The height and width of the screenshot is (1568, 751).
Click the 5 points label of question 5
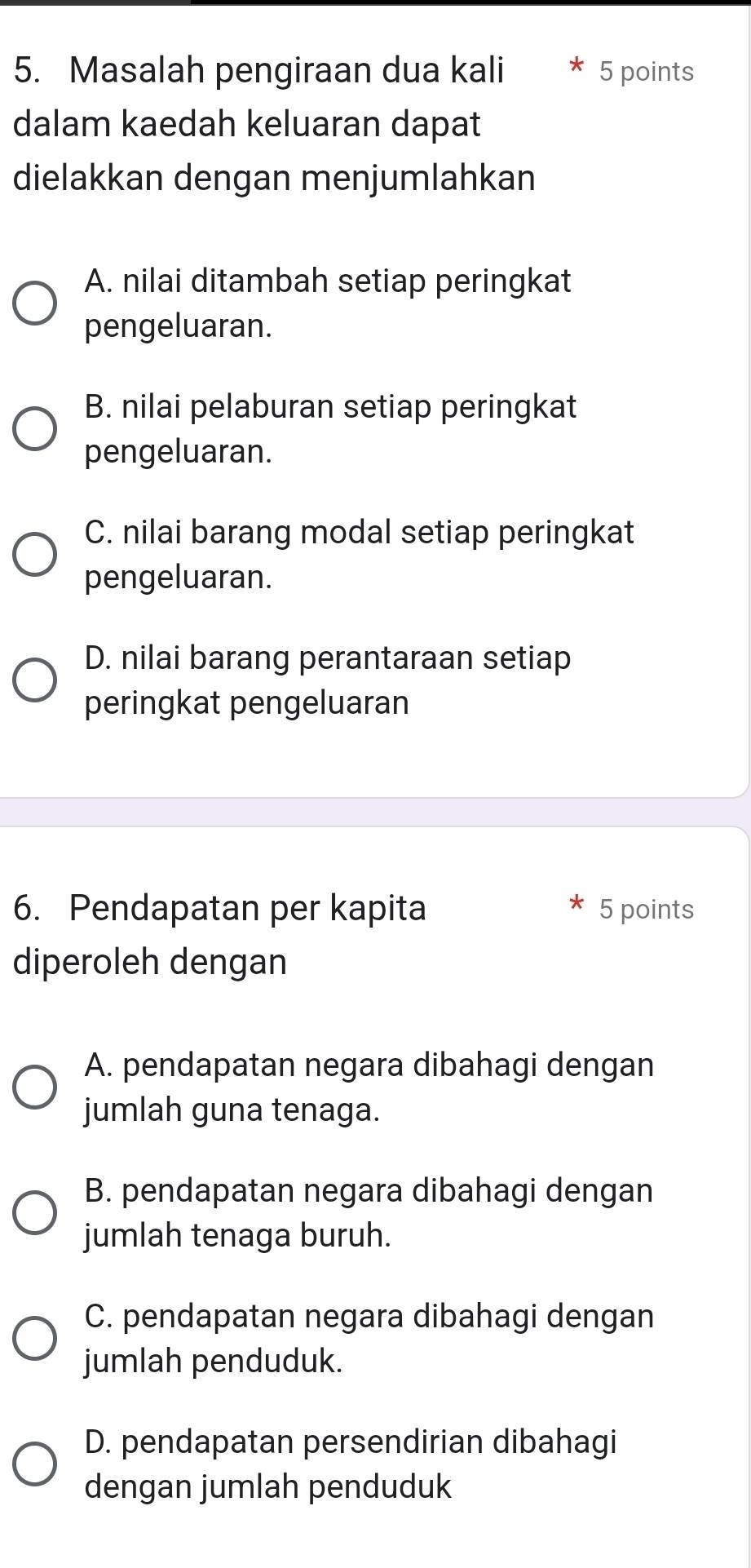pyautogui.click(x=646, y=72)
